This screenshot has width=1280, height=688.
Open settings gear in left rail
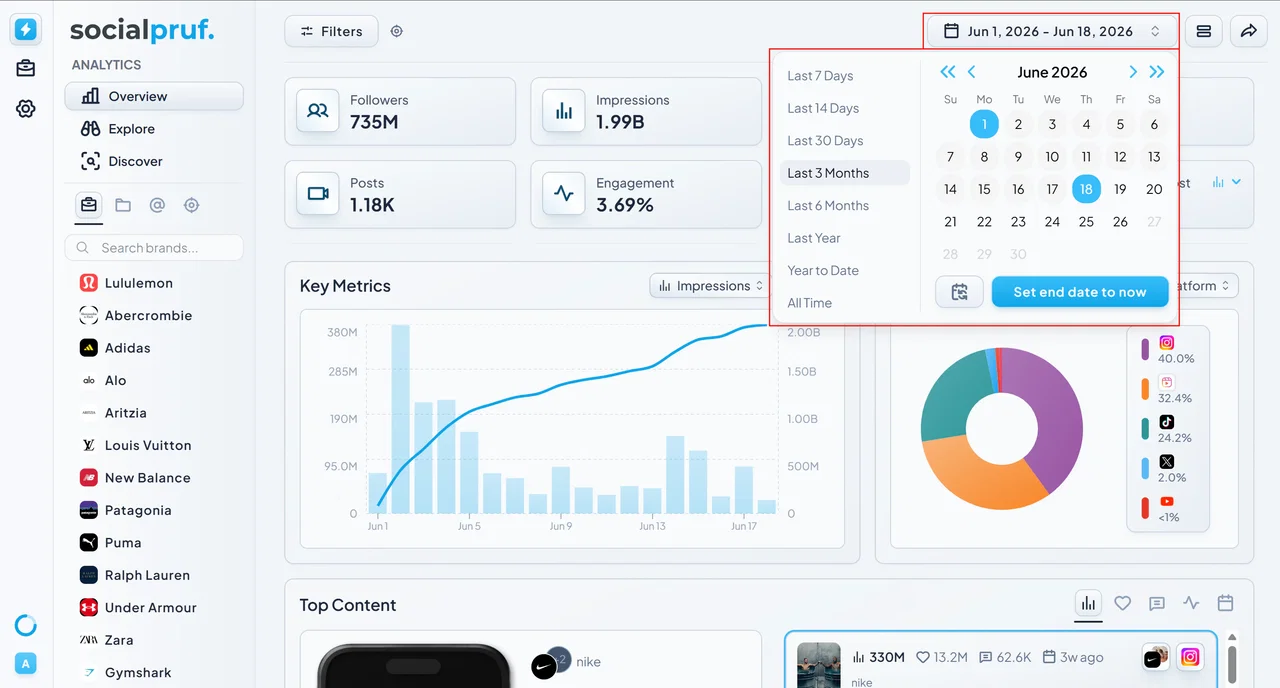[x=26, y=109]
